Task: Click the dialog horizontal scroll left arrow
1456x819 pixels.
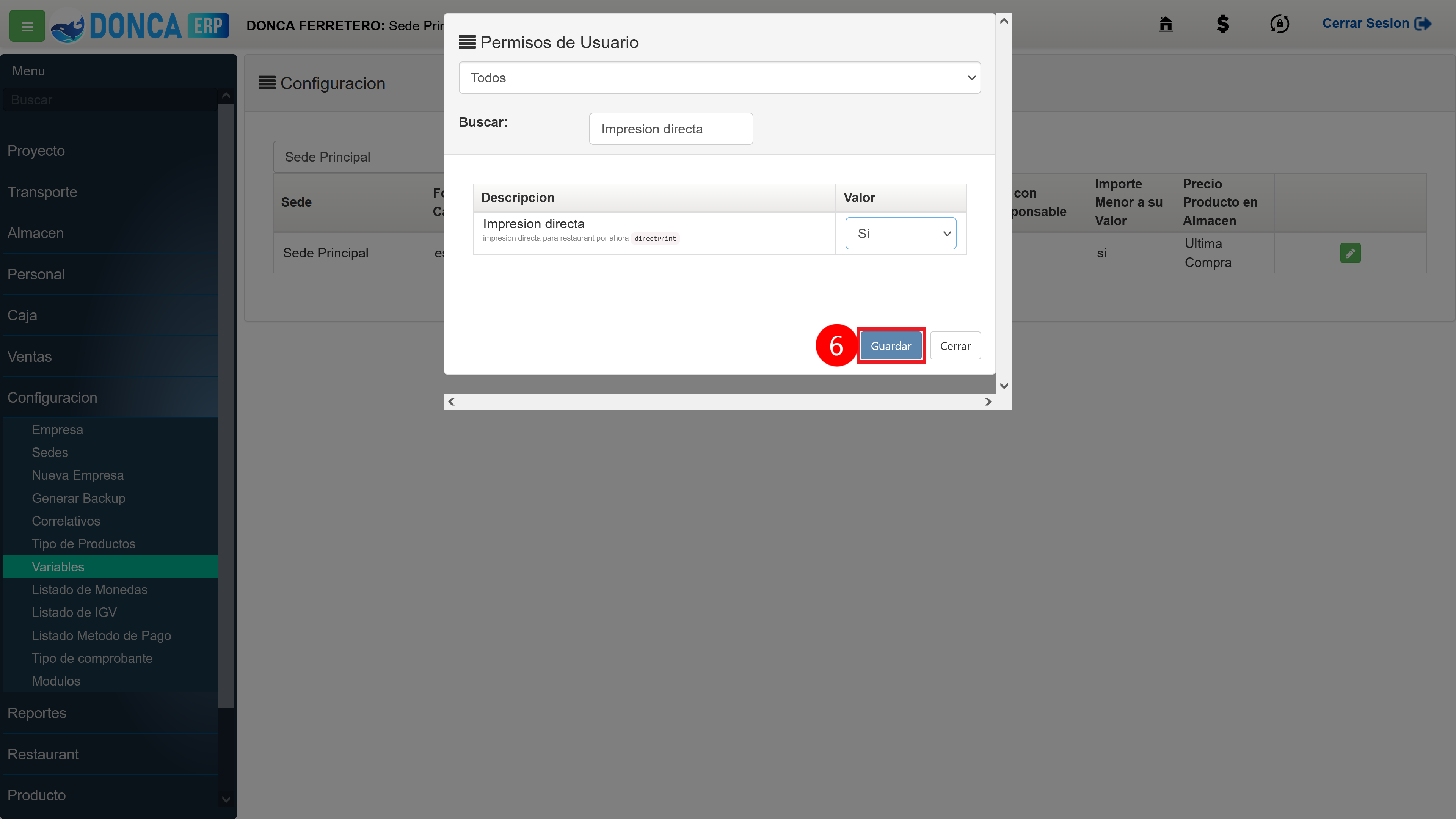Action: point(451,402)
